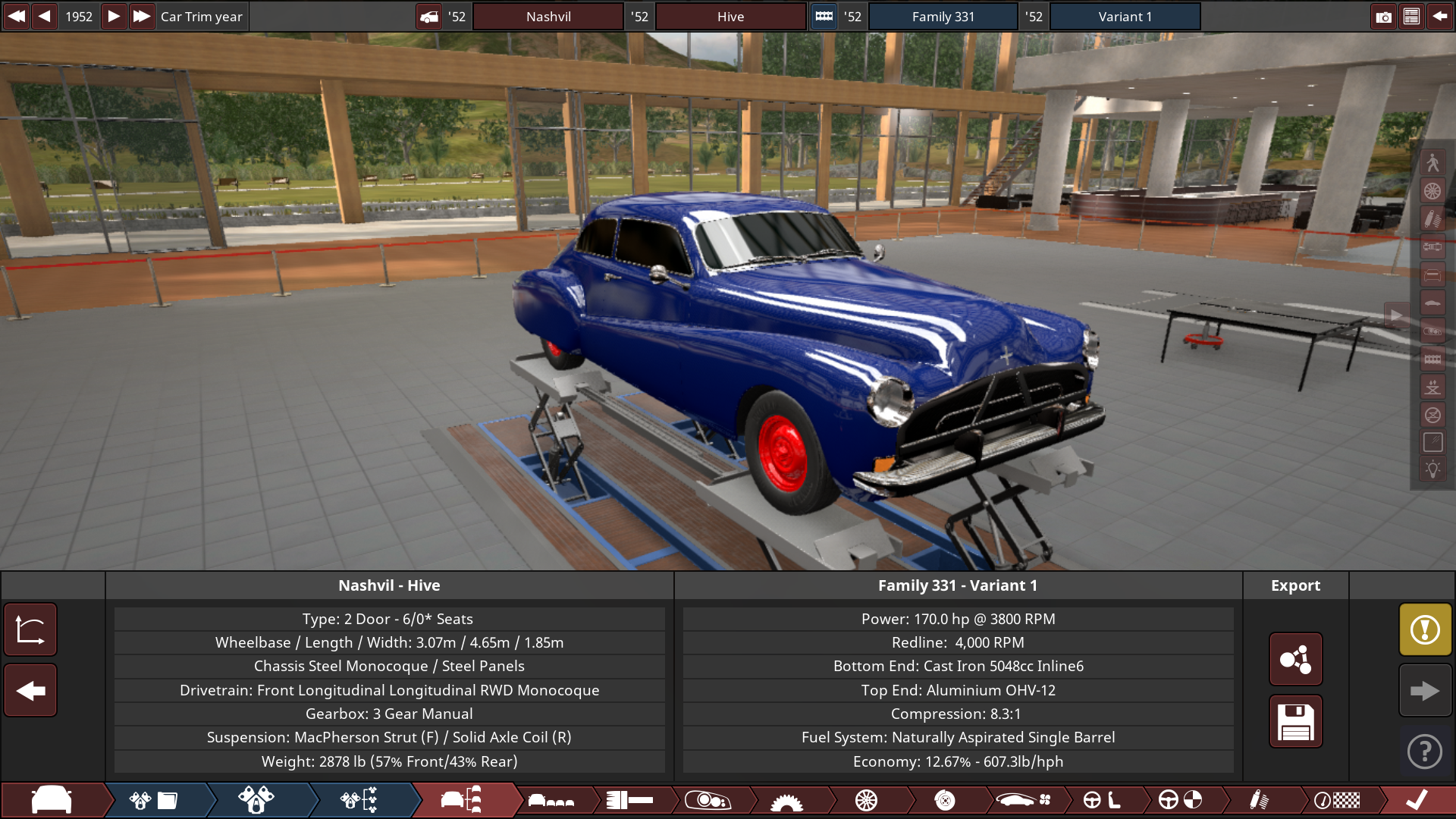Collapse the side panel with play arrow
Viewport: 1456px width, 819px height.
[x=1396, y=315]
